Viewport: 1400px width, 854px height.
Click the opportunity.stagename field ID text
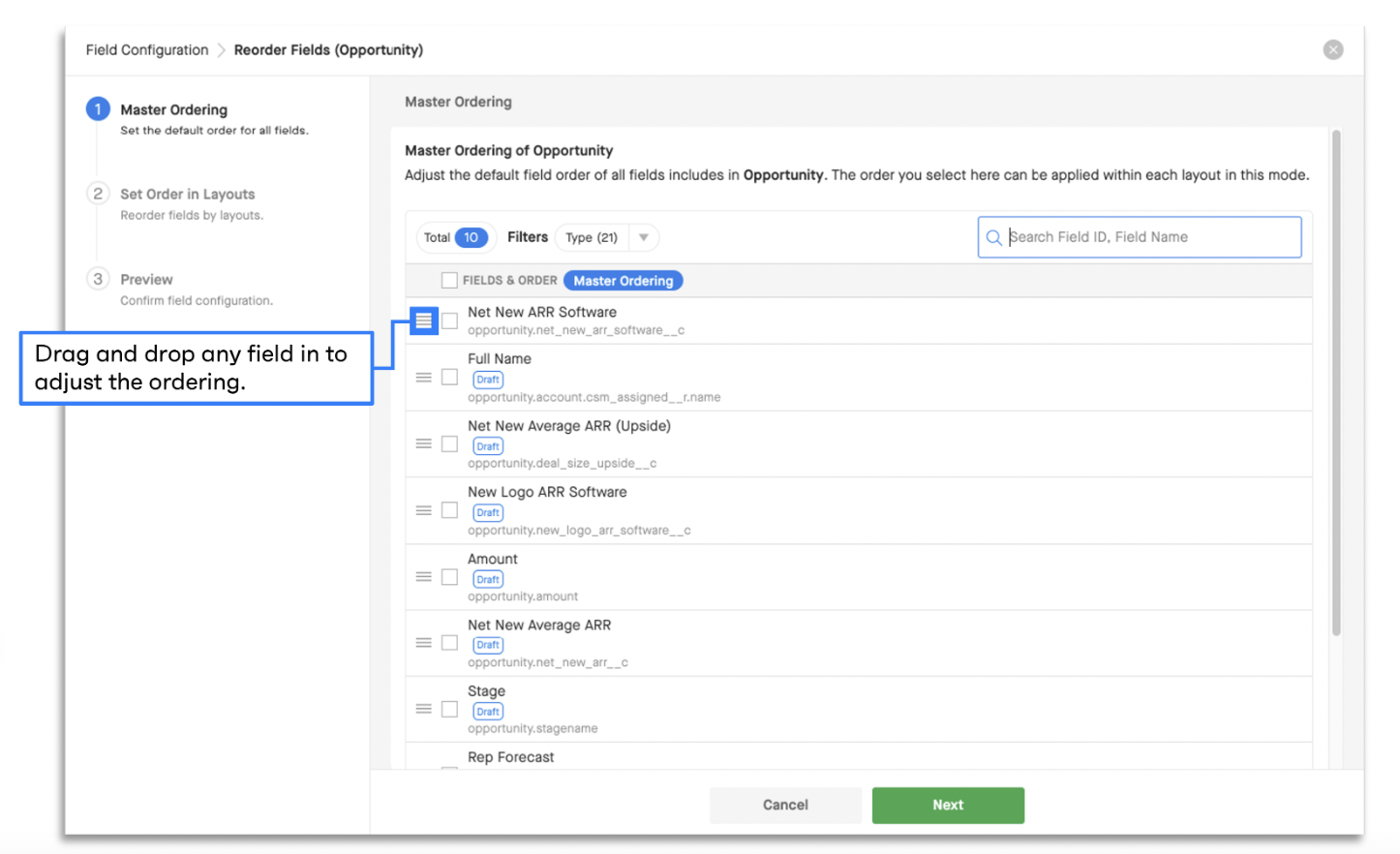[533, 728]
